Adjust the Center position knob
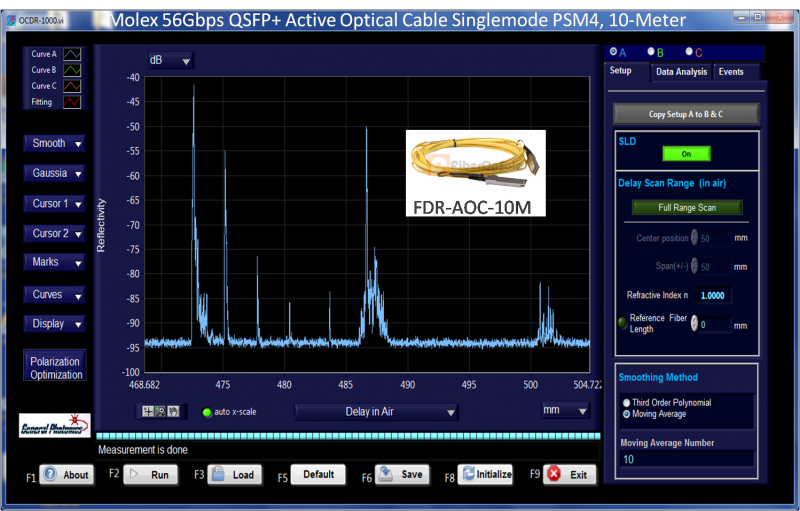The image size is (800, 511). [x=694, y=237]
